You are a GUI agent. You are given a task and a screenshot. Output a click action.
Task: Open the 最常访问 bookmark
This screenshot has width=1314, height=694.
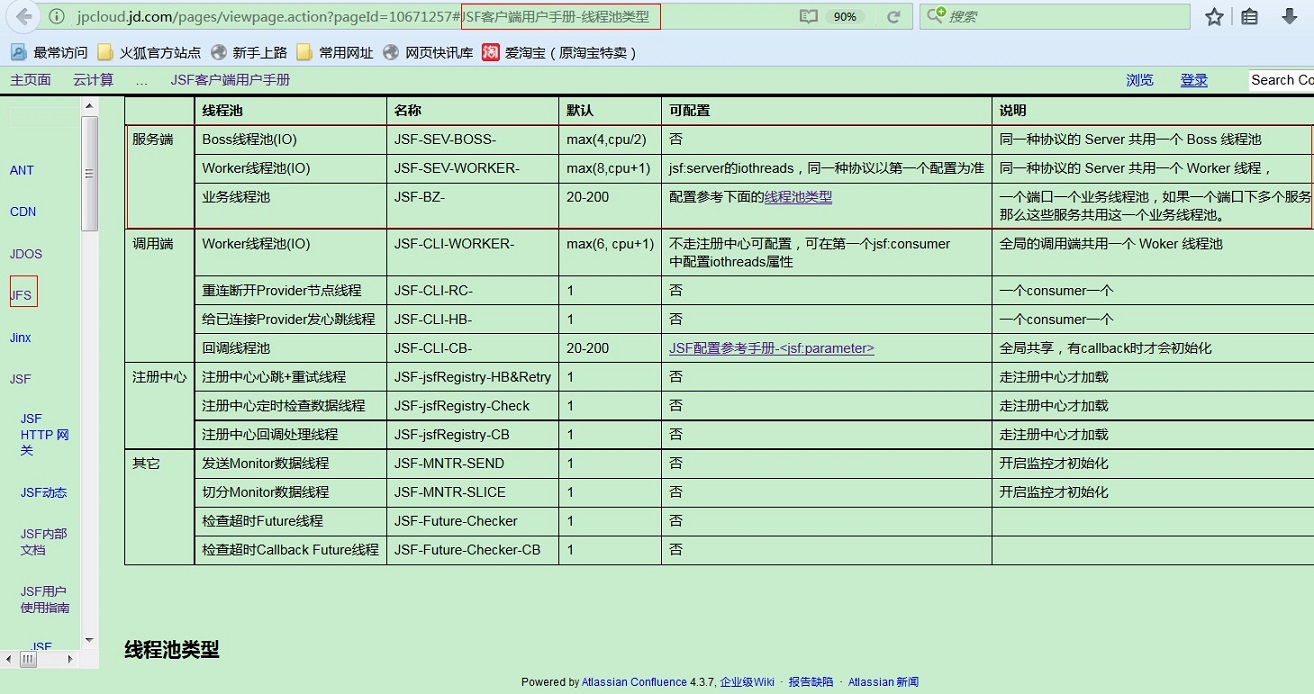[x=49, y=53]
